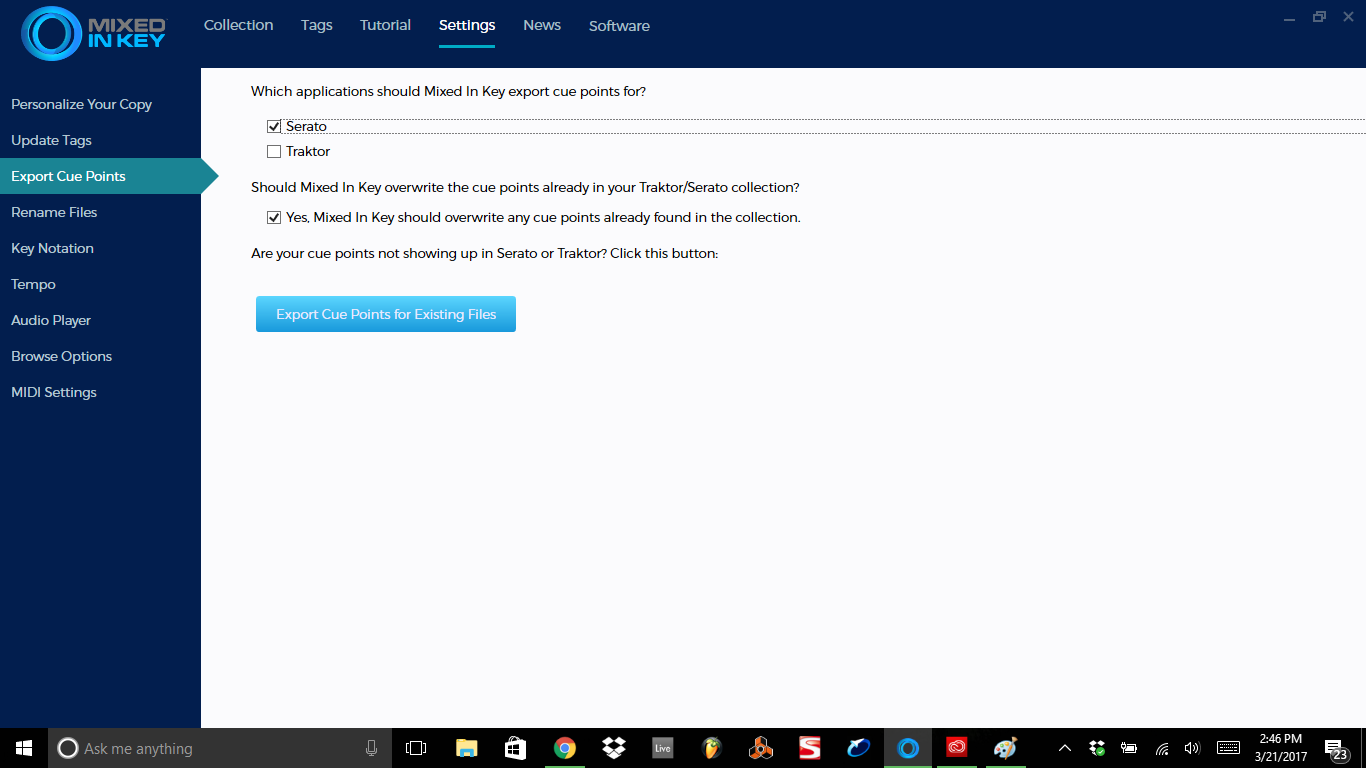Click Export Cue Points for Existing Files
The image size is (1366, 768).
[386, 314]
